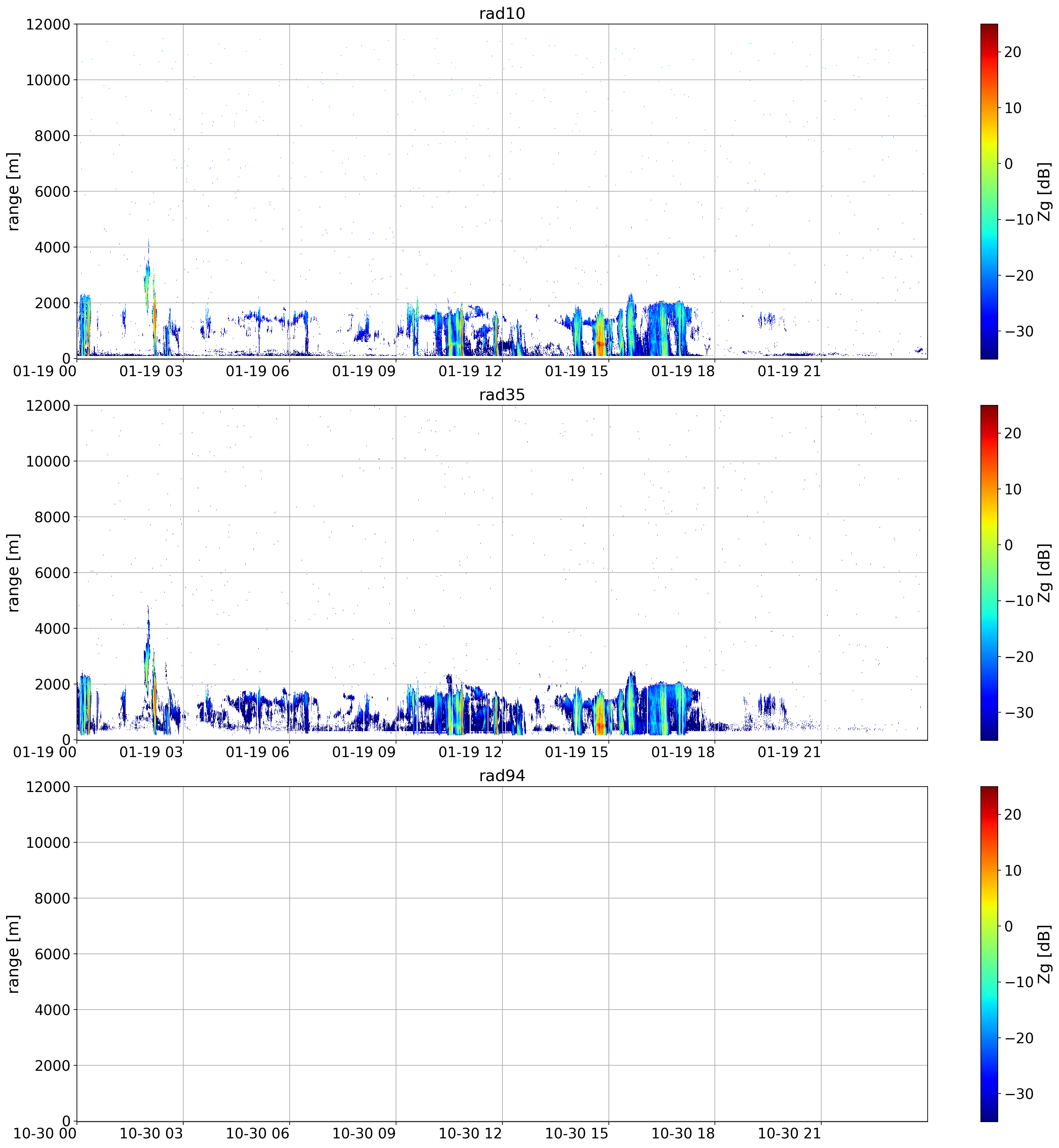The width and height of the screenshot is (1059, 1148).
Task: Click the 12000 tick label on rad10
Action: (47, 24)
